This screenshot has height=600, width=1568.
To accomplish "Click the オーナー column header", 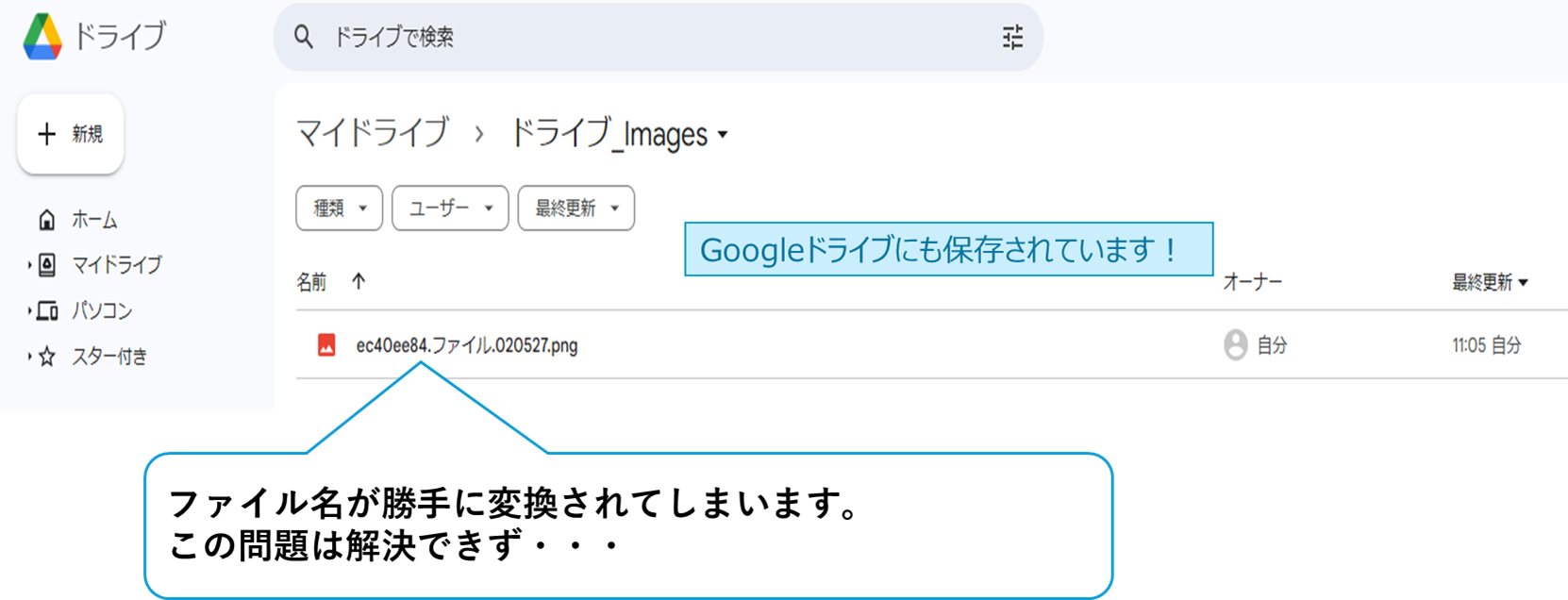I will pyautogui.click(x=1253, y=281).
